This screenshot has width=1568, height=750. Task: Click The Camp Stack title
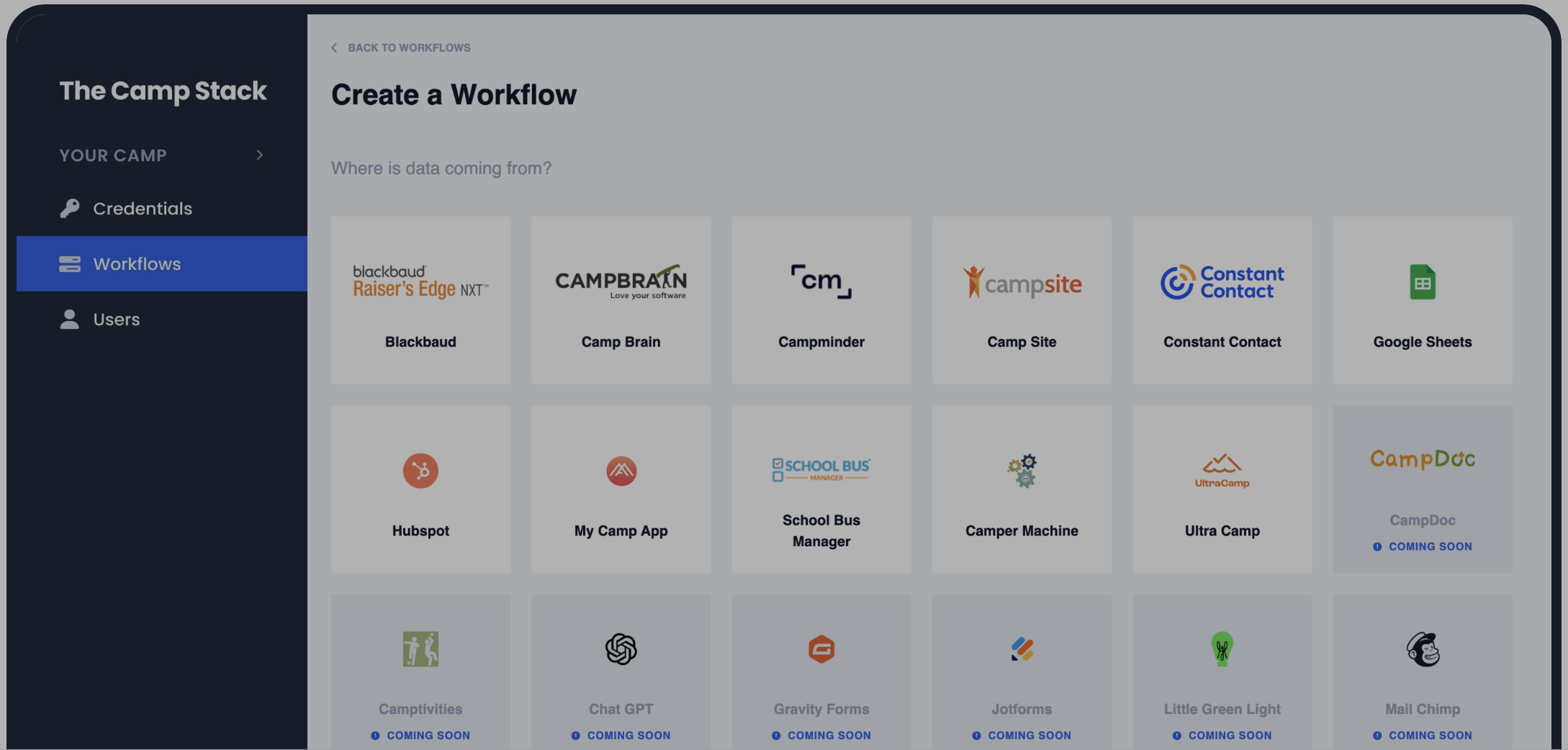pyautogui.click(x=163, y=91)
